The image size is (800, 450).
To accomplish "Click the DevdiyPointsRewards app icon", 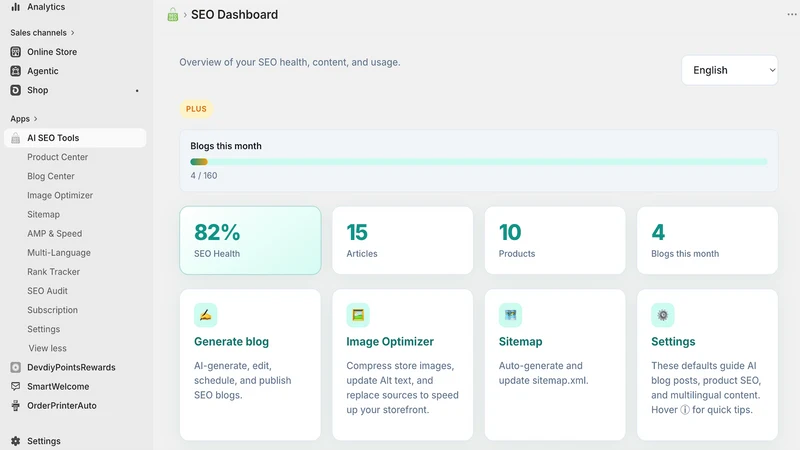I will point(16,367).
